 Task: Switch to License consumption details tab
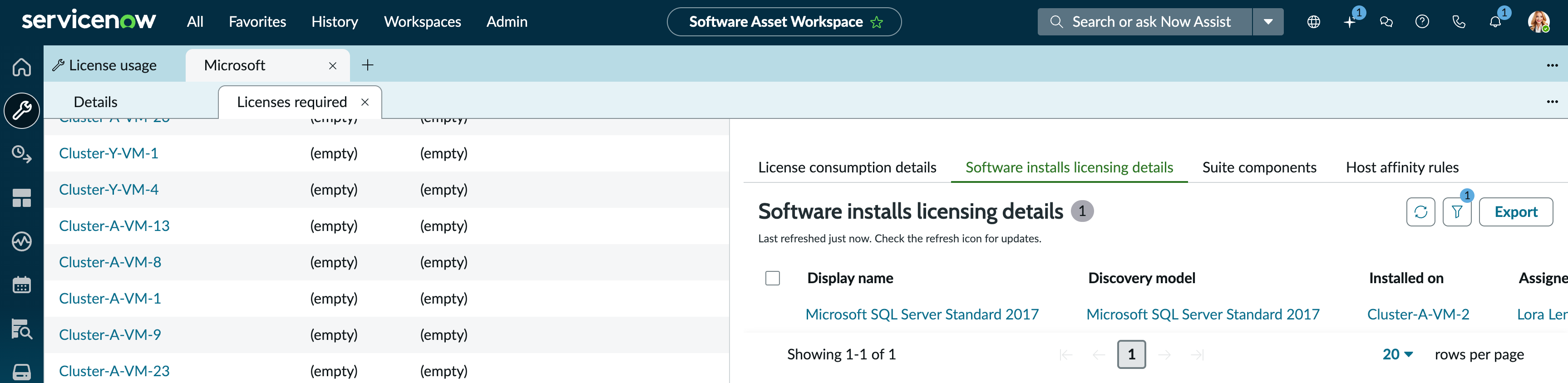pyautogui.click(x=847, y=167)
